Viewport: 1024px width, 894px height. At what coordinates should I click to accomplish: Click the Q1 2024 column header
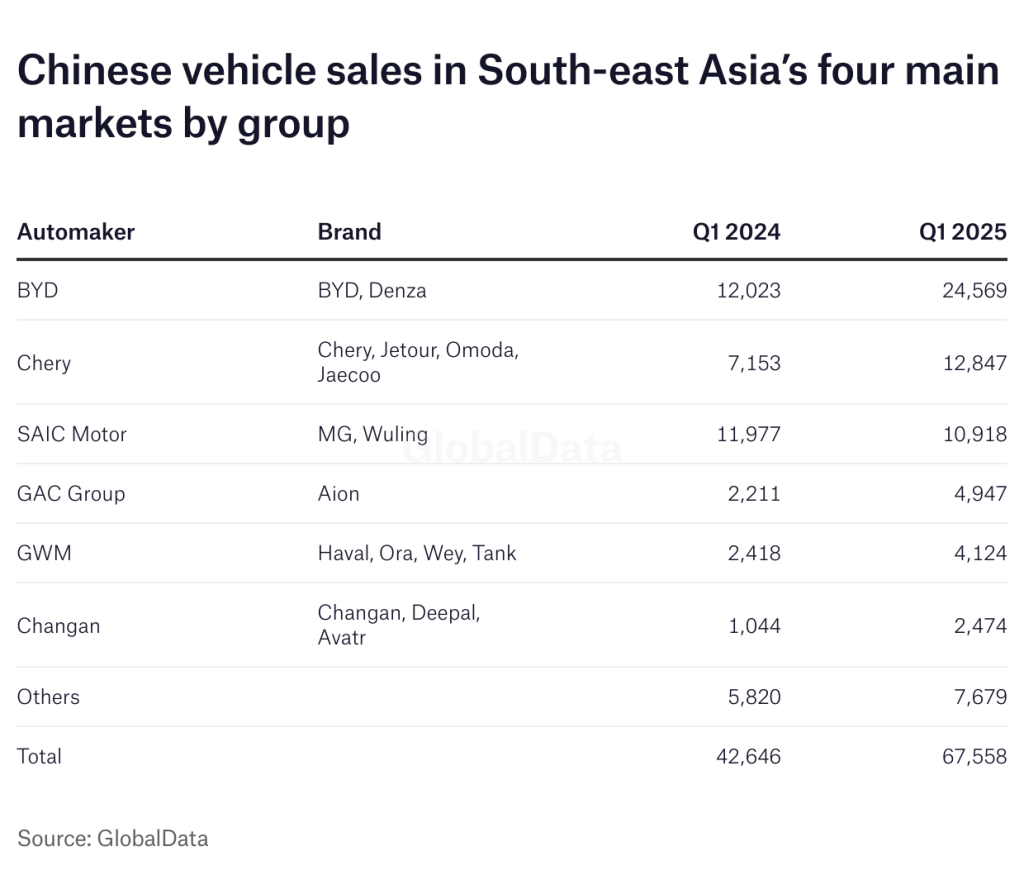[736, 232]
